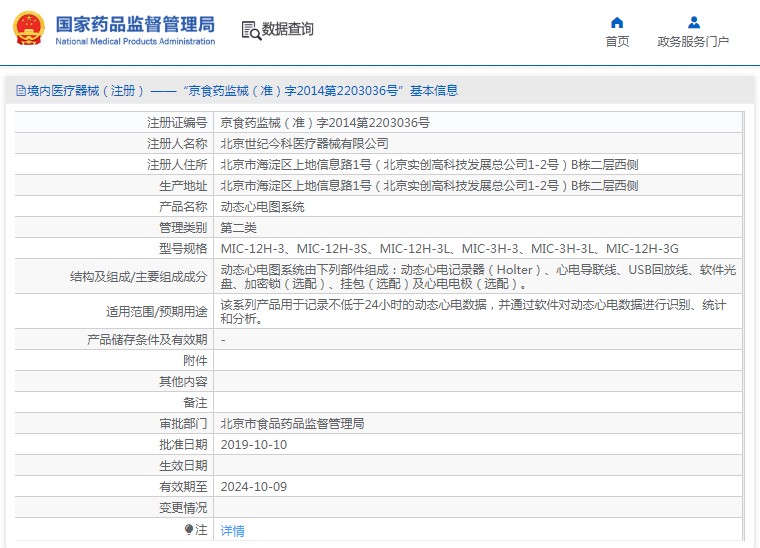Click the product name 动态心电图系统

[262, 207]
